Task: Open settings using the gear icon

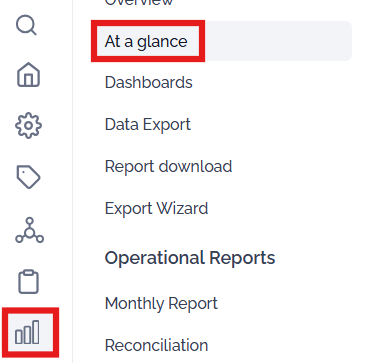Action: (x=28, y=125)
